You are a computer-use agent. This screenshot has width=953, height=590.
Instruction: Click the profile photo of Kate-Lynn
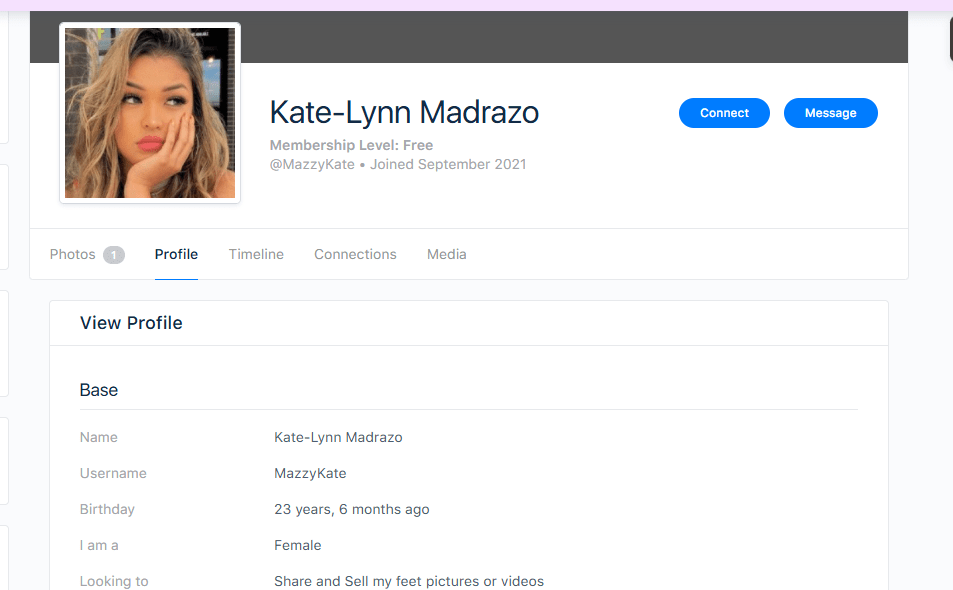(149, 112)
